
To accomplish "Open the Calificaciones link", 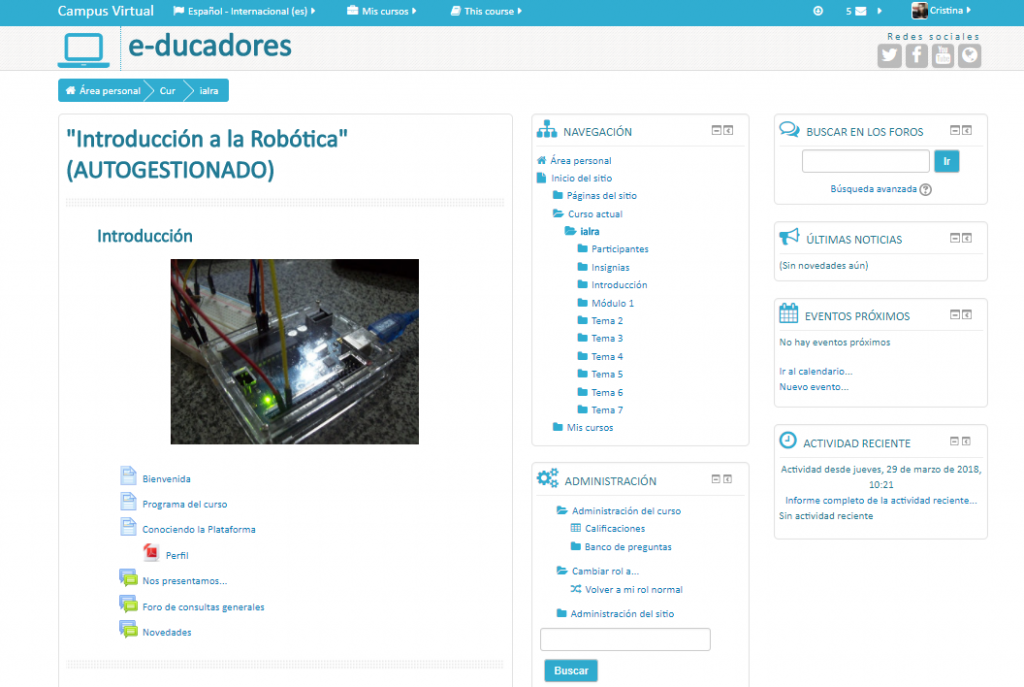I will 614,529.
